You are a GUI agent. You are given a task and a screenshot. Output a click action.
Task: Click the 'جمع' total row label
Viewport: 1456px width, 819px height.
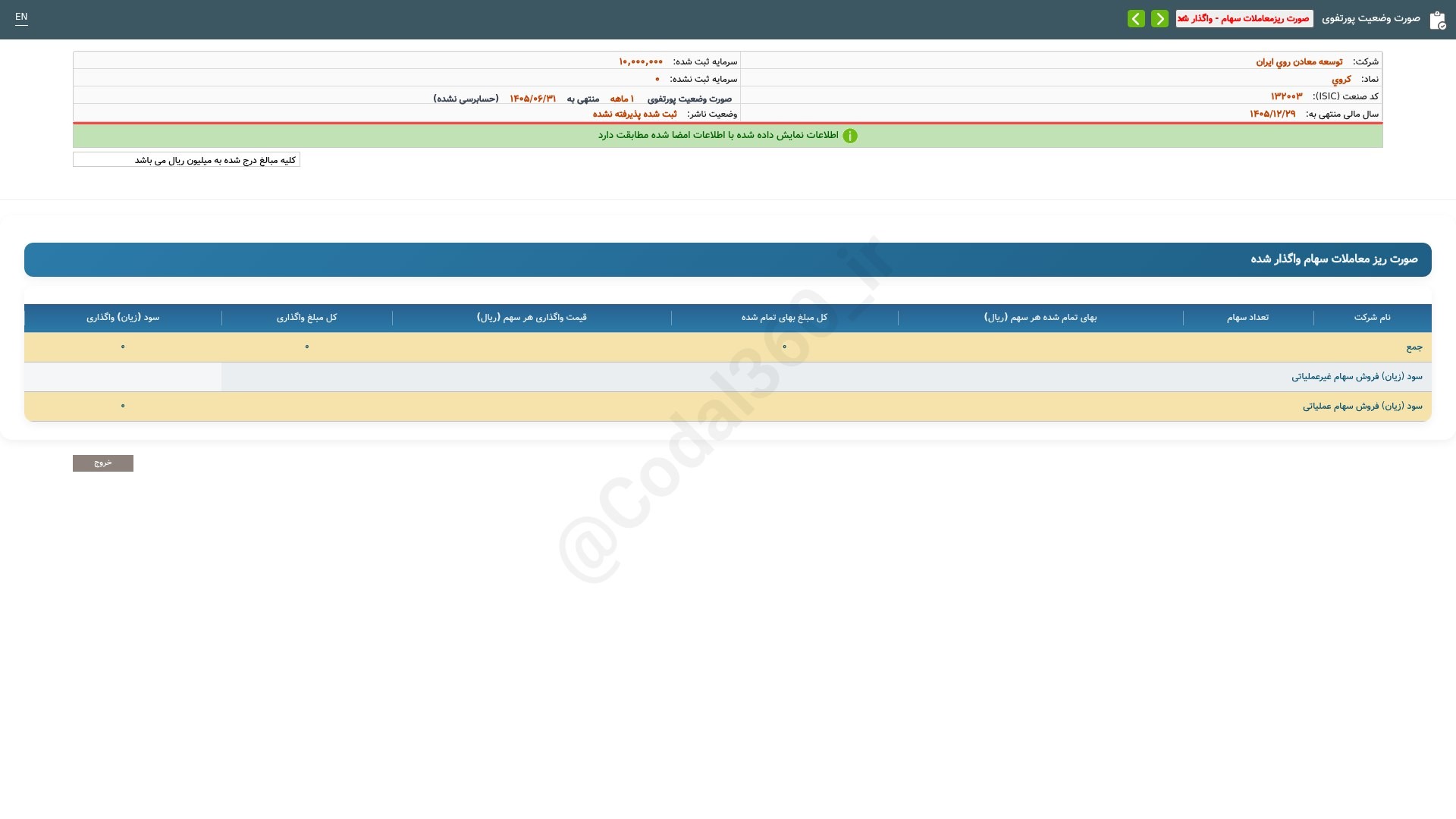click(1414, 347)
